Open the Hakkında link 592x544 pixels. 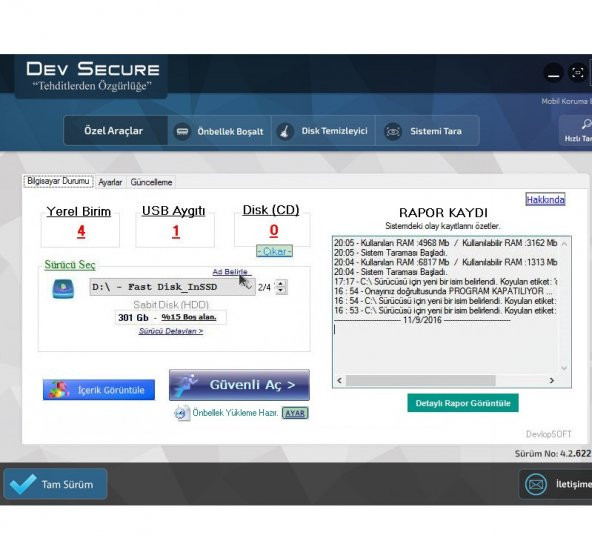545,200
